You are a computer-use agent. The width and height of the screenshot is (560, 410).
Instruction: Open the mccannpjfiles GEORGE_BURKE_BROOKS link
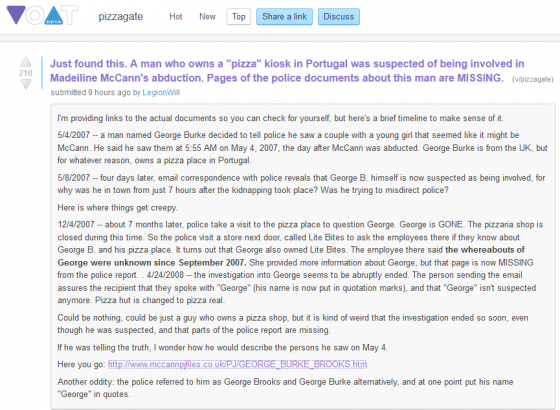238,364
